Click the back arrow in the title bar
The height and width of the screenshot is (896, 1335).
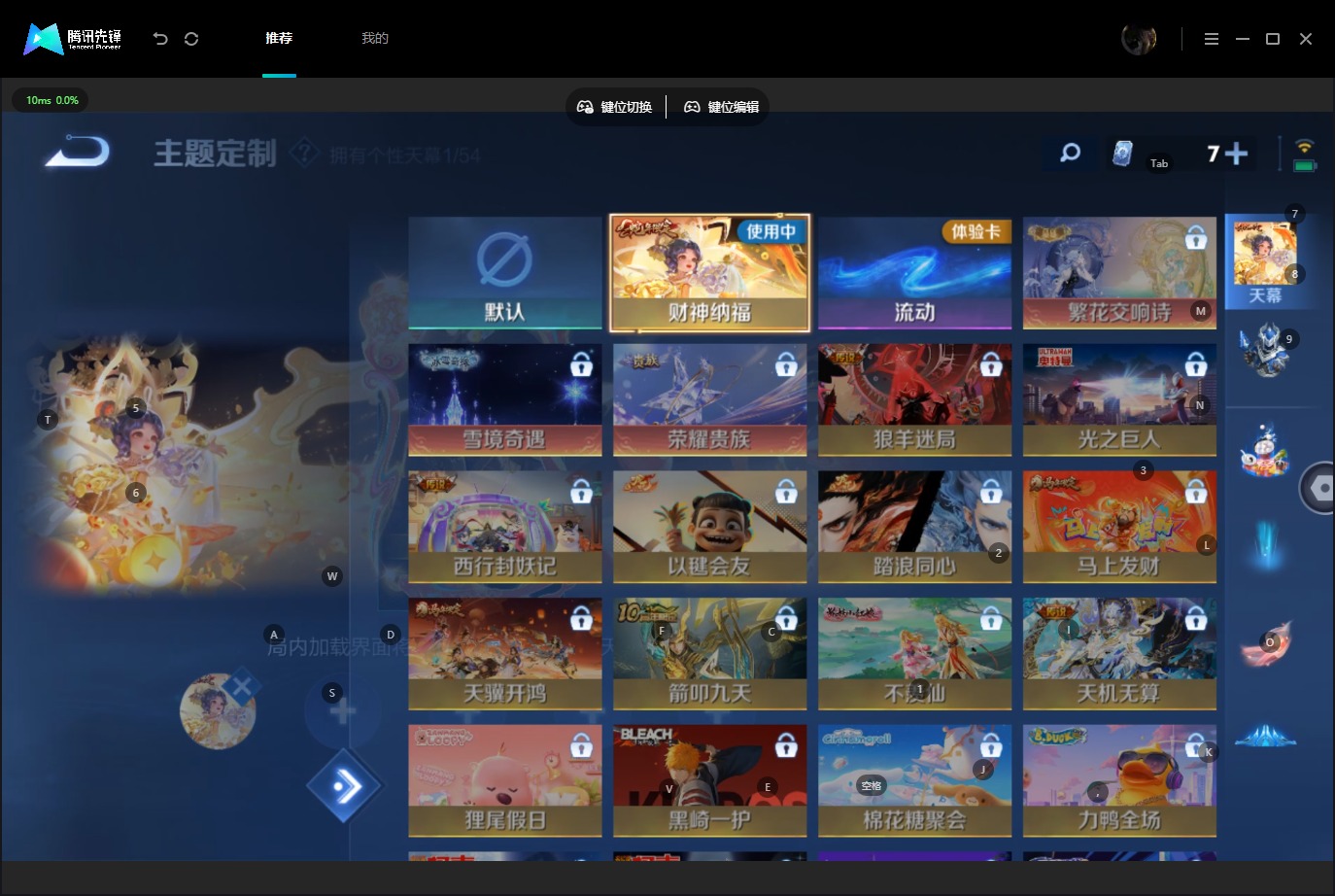[160, 39]
